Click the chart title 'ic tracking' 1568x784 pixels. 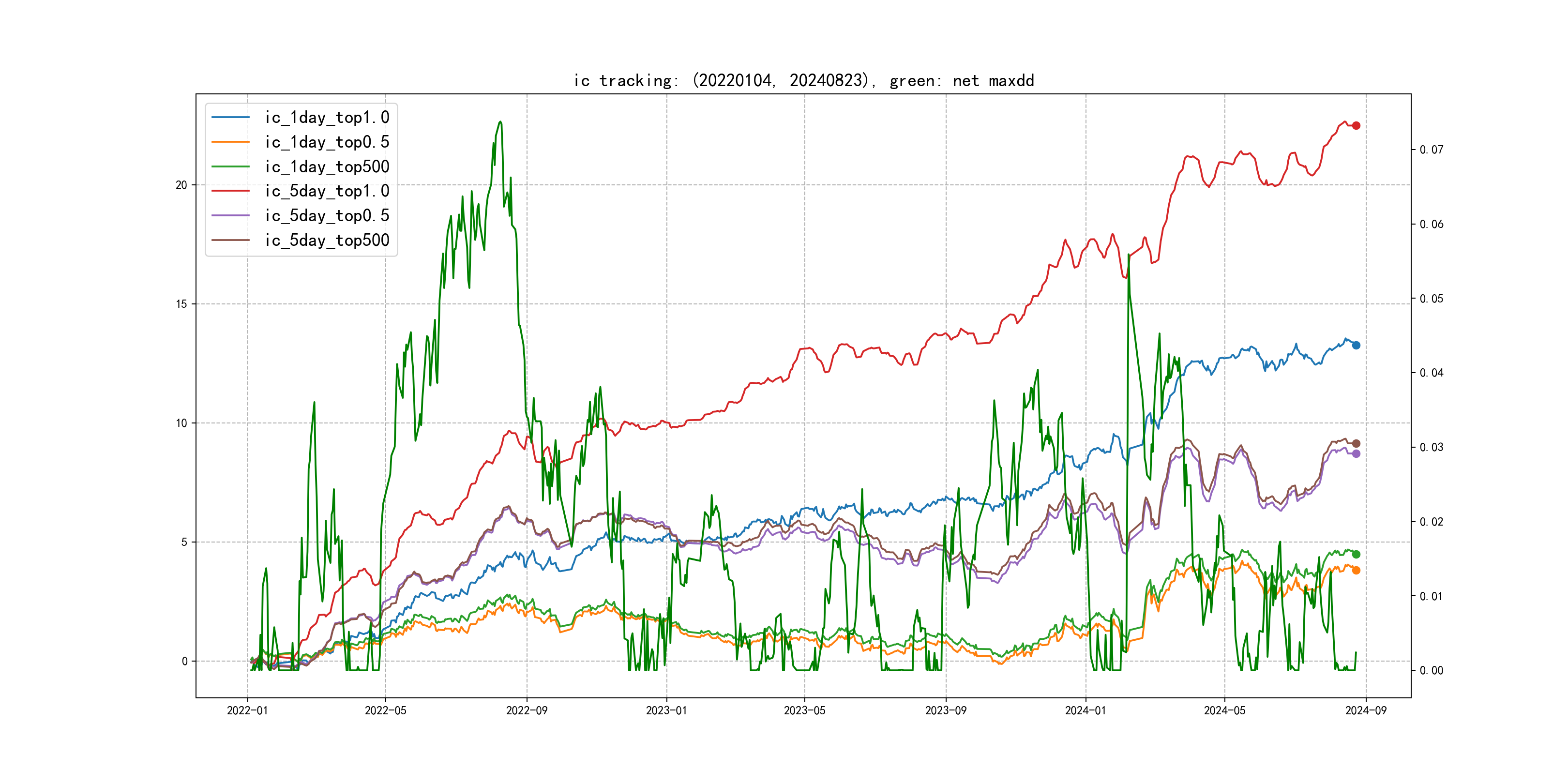coord(803,80)
